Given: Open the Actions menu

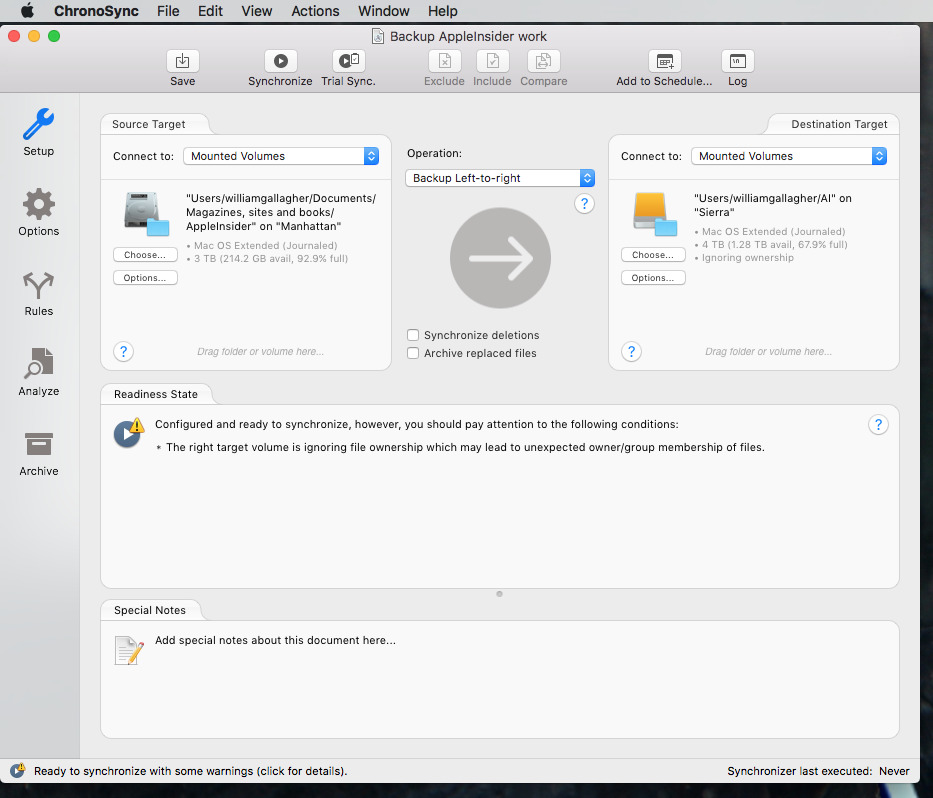Looking at the screenshot, I should tap(315, 11).
